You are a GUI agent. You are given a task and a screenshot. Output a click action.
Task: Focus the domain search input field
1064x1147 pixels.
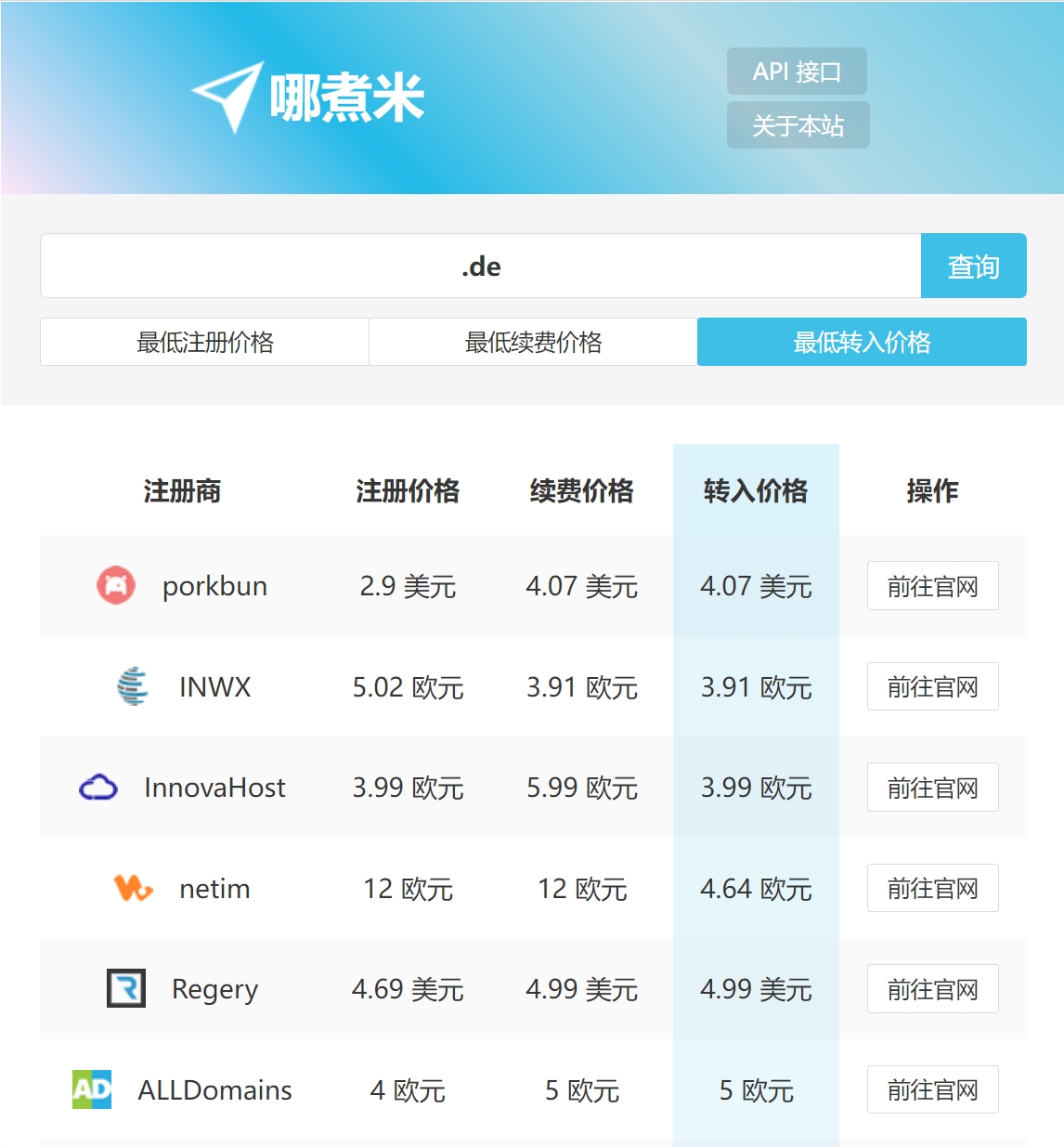tap(480, 267)
